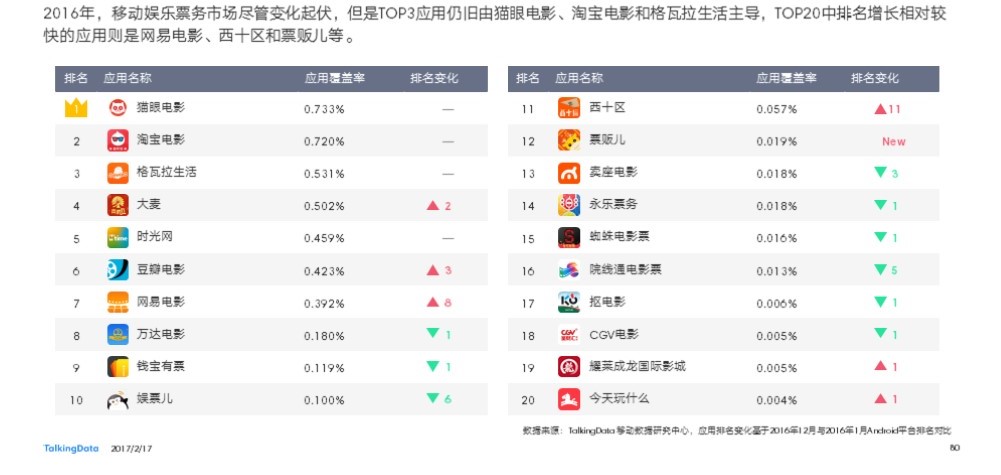Screen dimensions: 1001x475
Task: Click 应用覆盖率 header in right table
Action: tap(786, 79)
